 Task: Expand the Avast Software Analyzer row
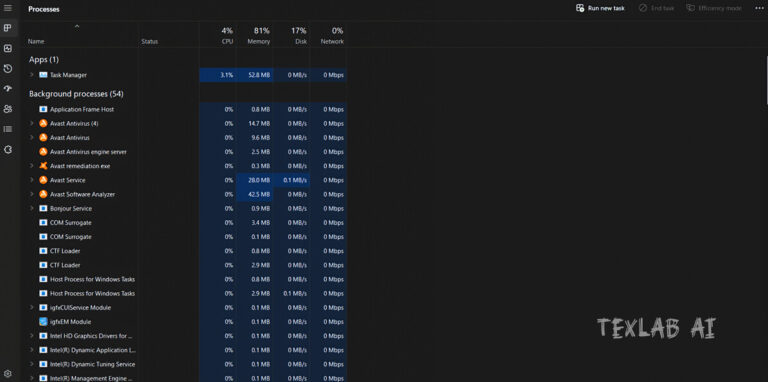pyautogui.click(x=31, y=194)
